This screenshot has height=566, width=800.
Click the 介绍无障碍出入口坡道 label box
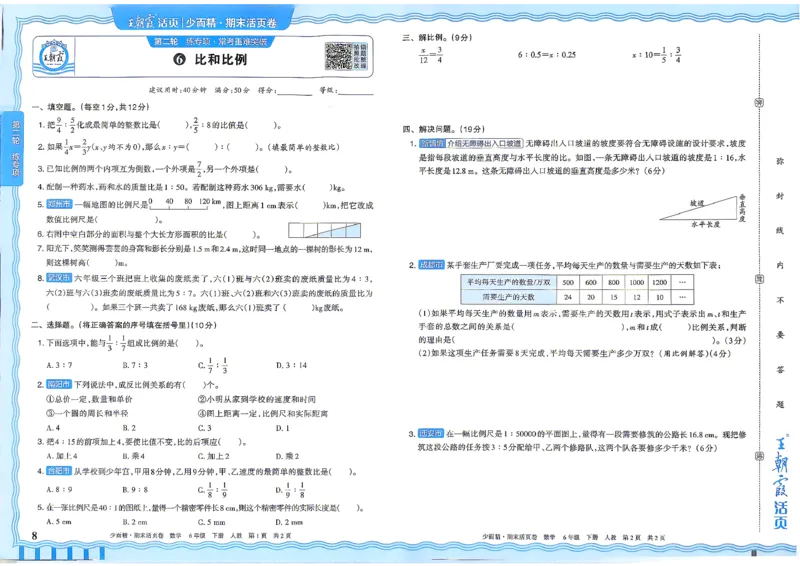click(484, 143)
